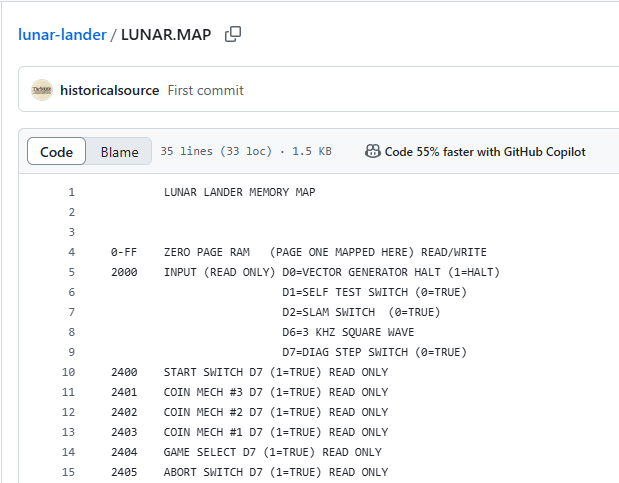
Task: Select line number 12
Action: 68,412
